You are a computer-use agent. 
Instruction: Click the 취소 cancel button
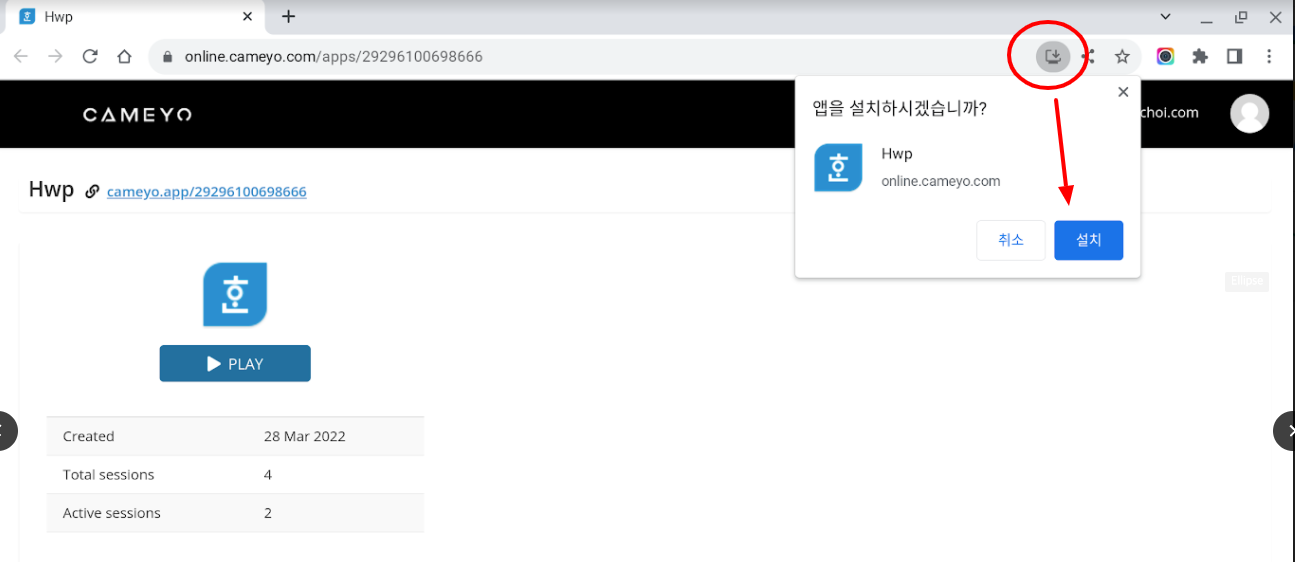(x=1011, y=240)
